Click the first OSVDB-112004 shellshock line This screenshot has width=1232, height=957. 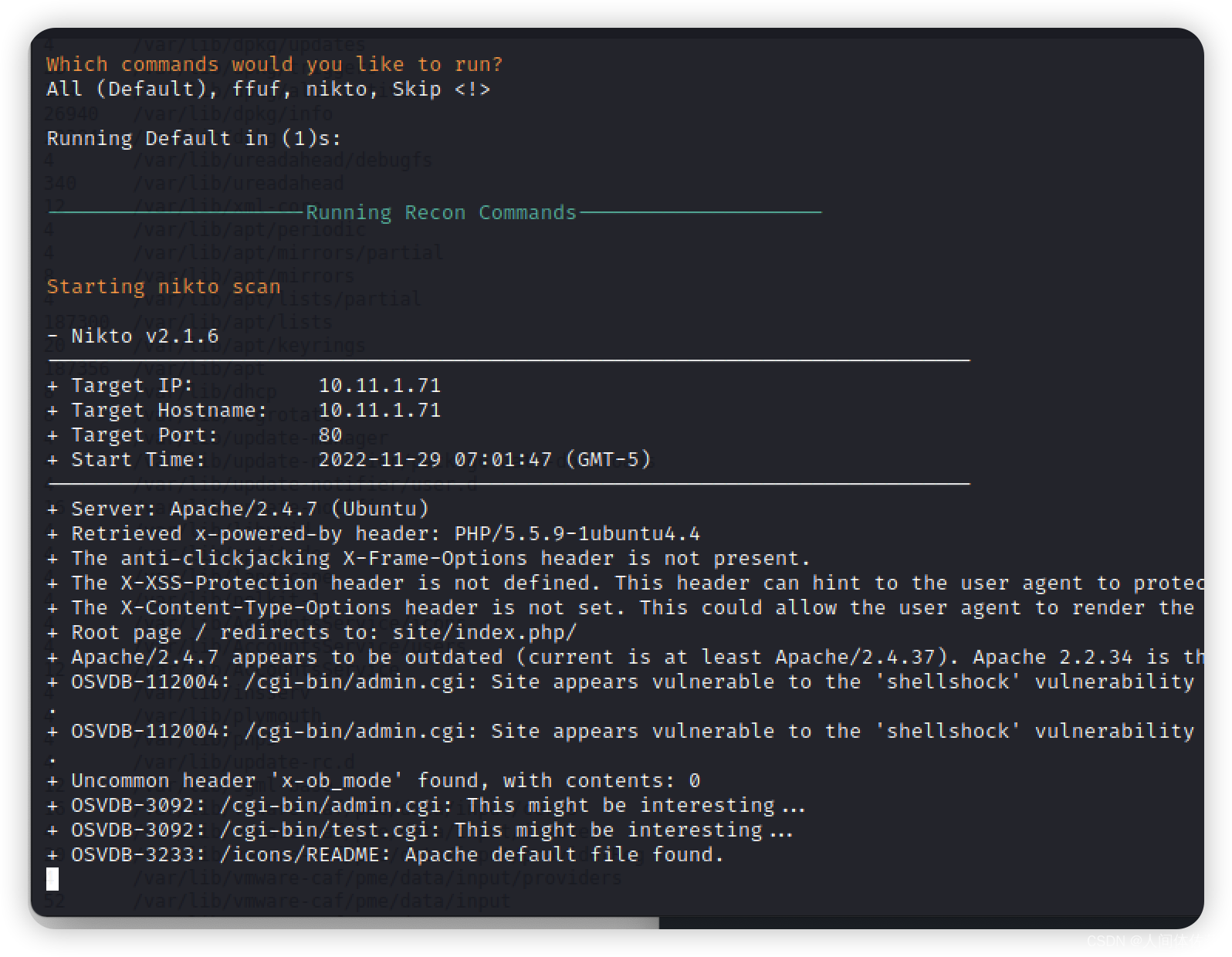click(x=621, y=681)
